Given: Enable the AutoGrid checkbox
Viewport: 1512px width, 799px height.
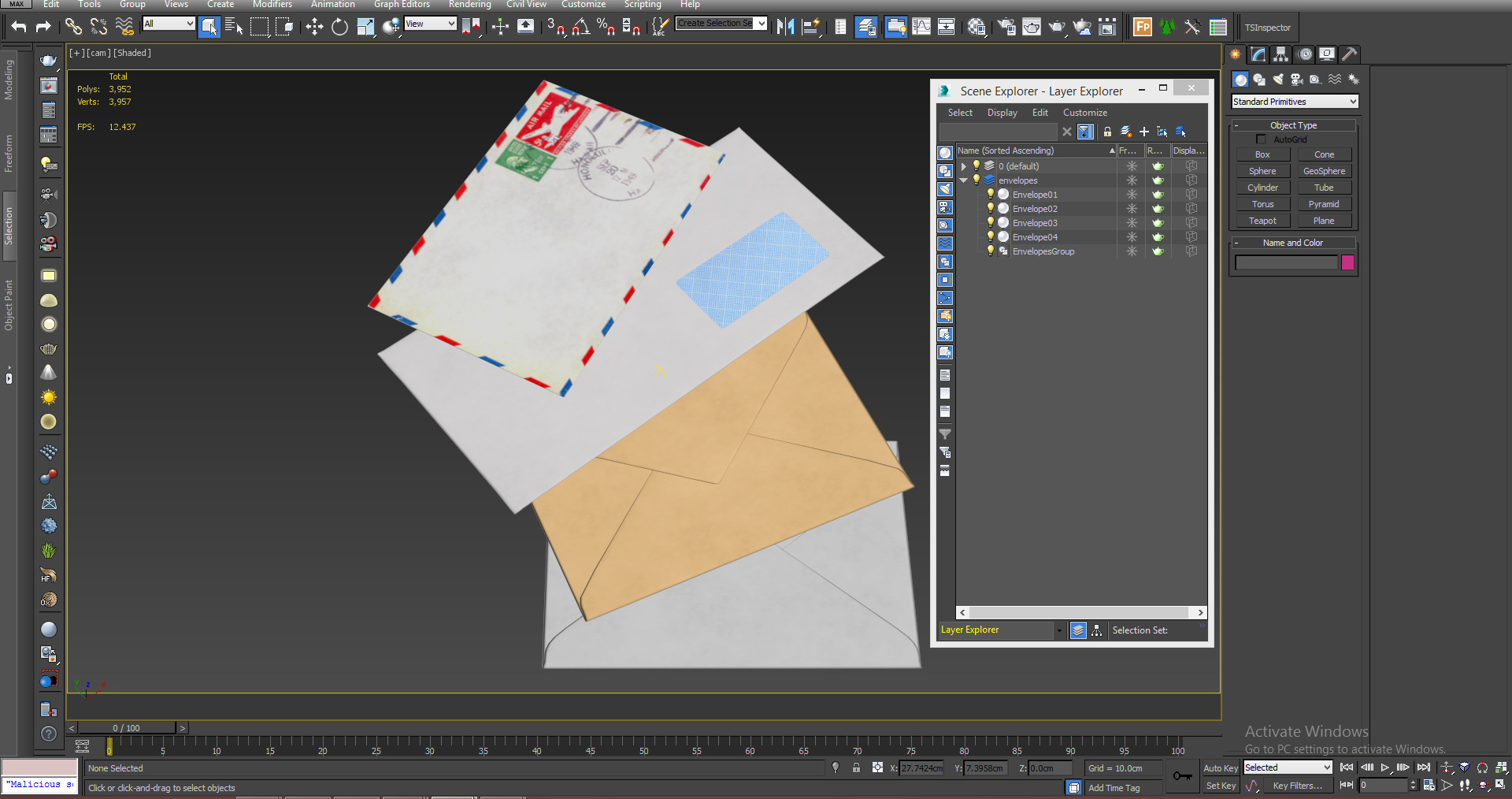Looking at the screenshot, I should [1262, 139].
